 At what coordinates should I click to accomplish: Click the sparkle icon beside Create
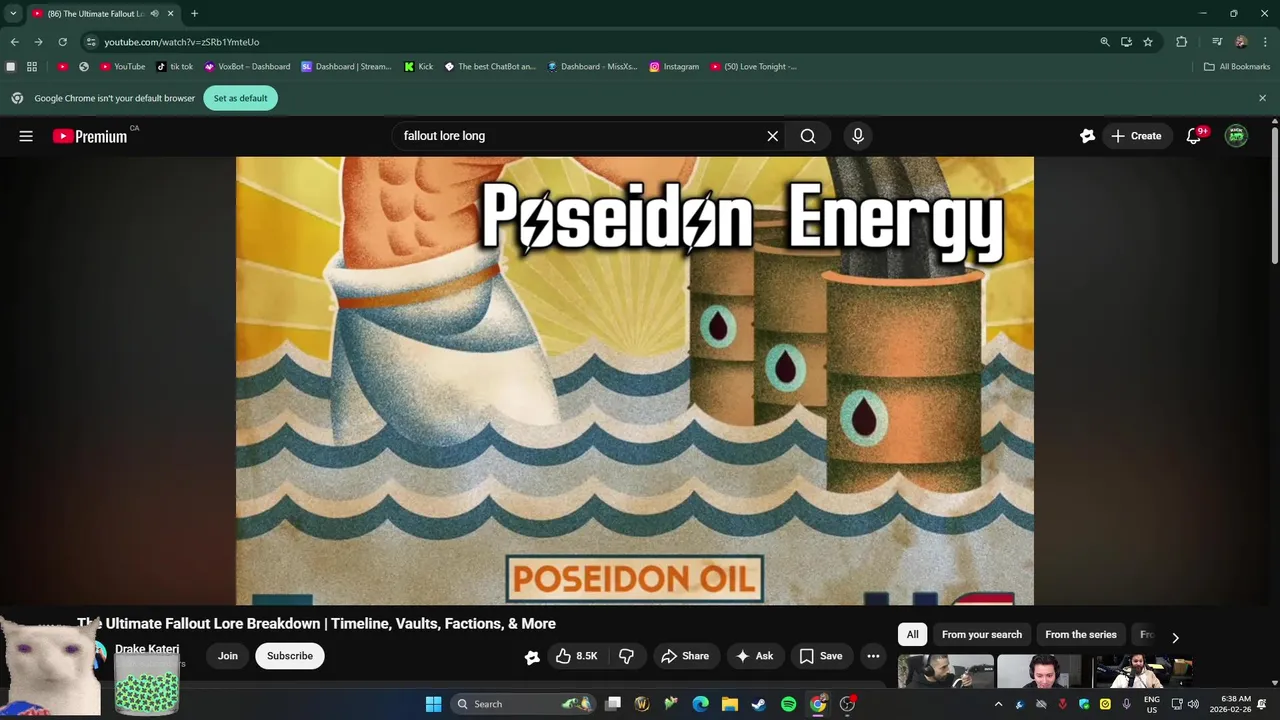(1088, 136)
